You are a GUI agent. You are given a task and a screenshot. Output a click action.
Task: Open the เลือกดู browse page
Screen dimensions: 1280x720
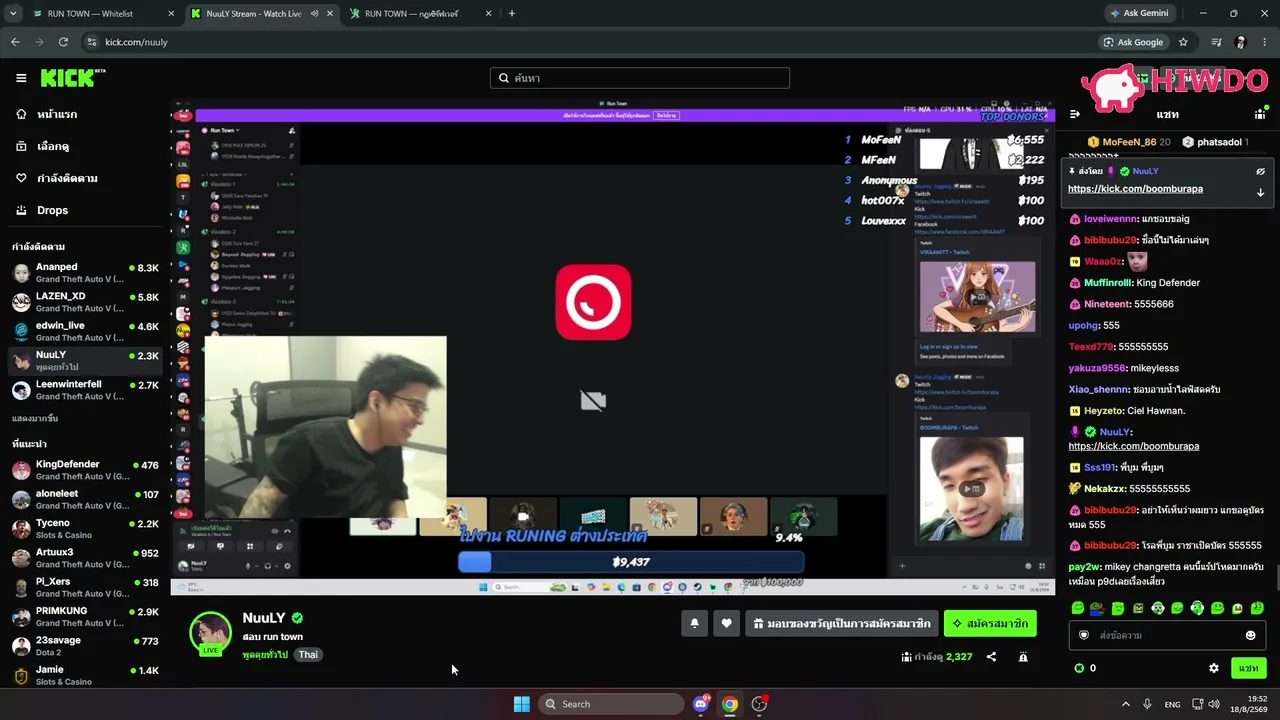click(x=52, y=146)
